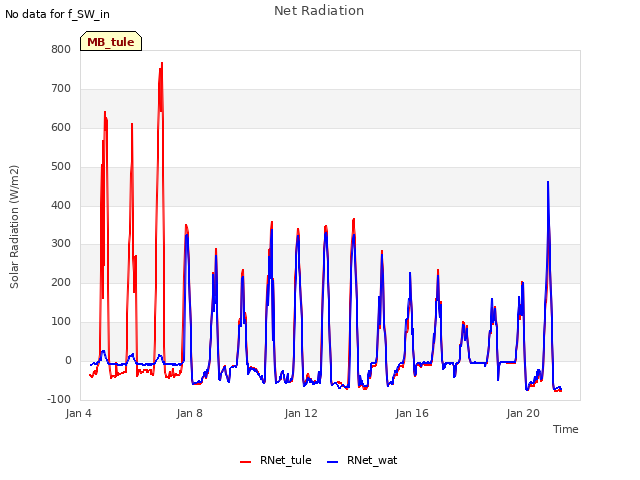Click the Jan 8 x-axis label
This screenshot has width=640, height=480.
click(189, 413)
